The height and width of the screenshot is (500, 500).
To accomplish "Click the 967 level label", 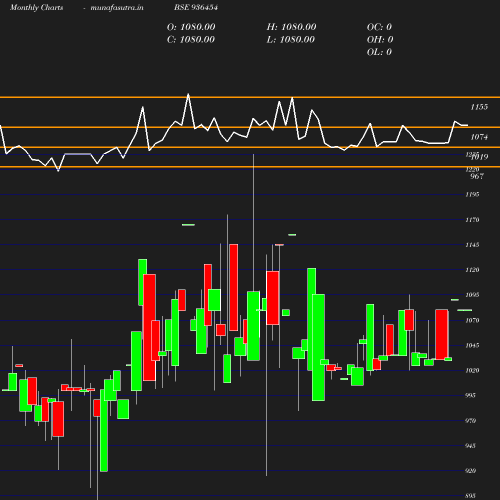I will tap(477, 176).
